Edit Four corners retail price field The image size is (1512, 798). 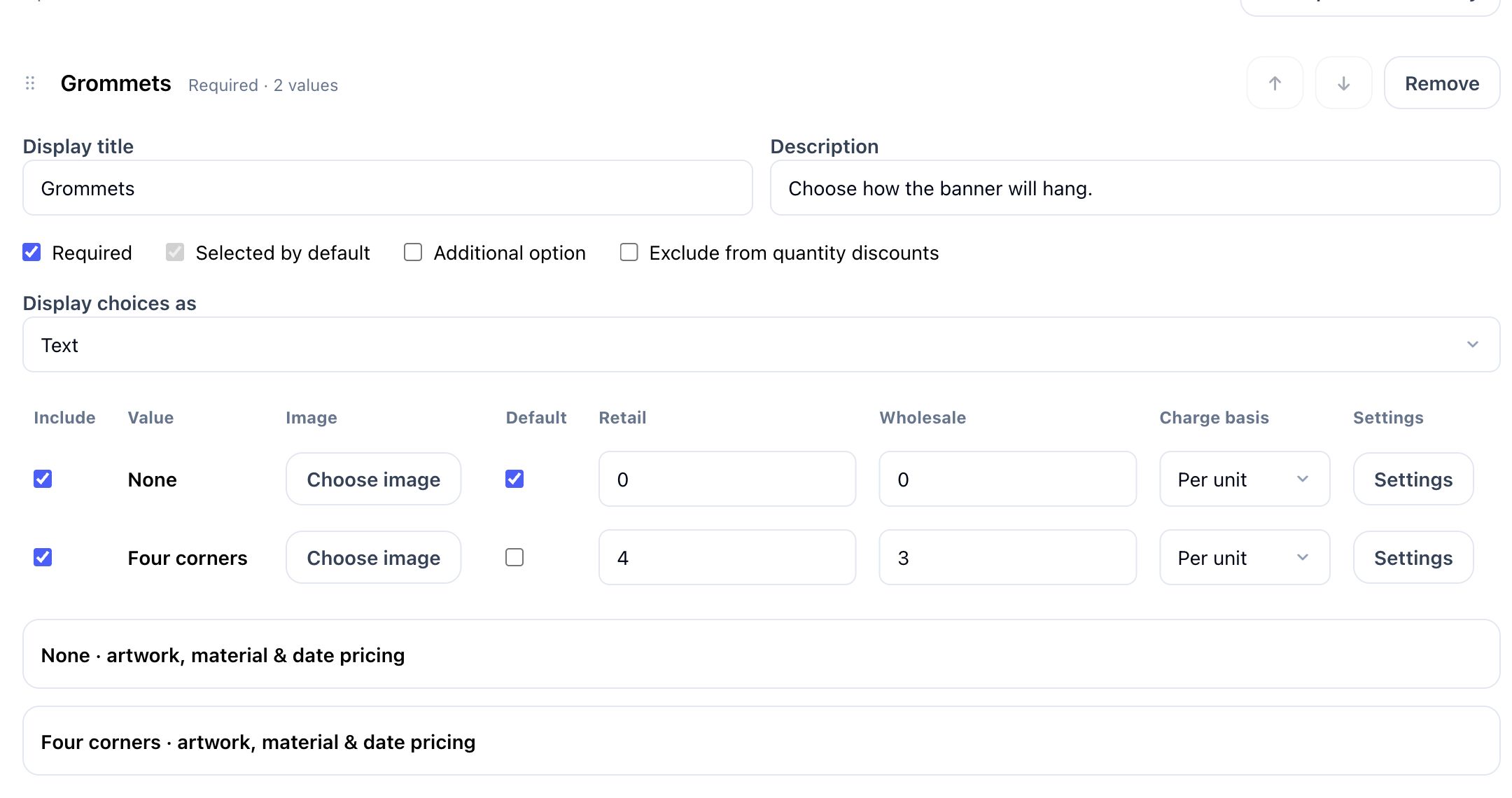pyautogui.click(x=727, y=557)
